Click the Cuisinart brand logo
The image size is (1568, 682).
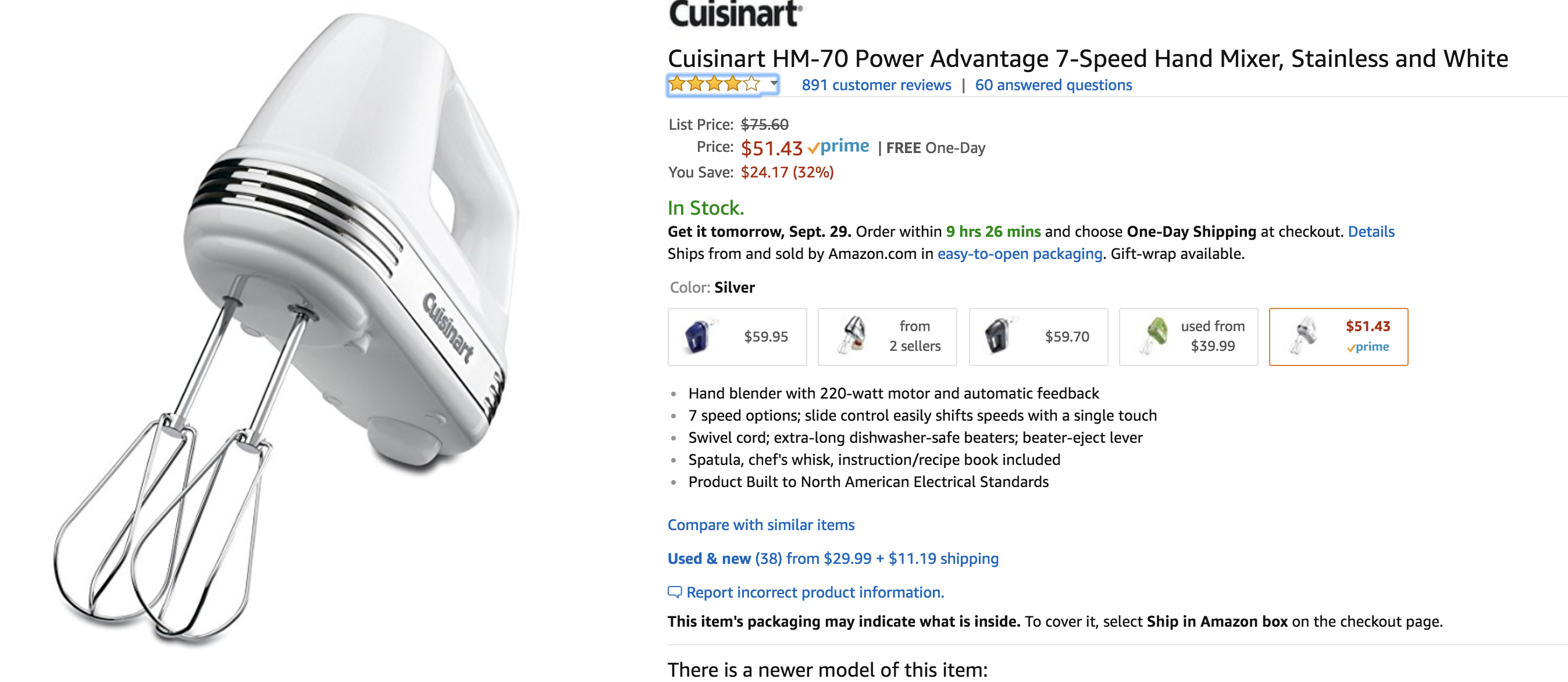point(735,15)
